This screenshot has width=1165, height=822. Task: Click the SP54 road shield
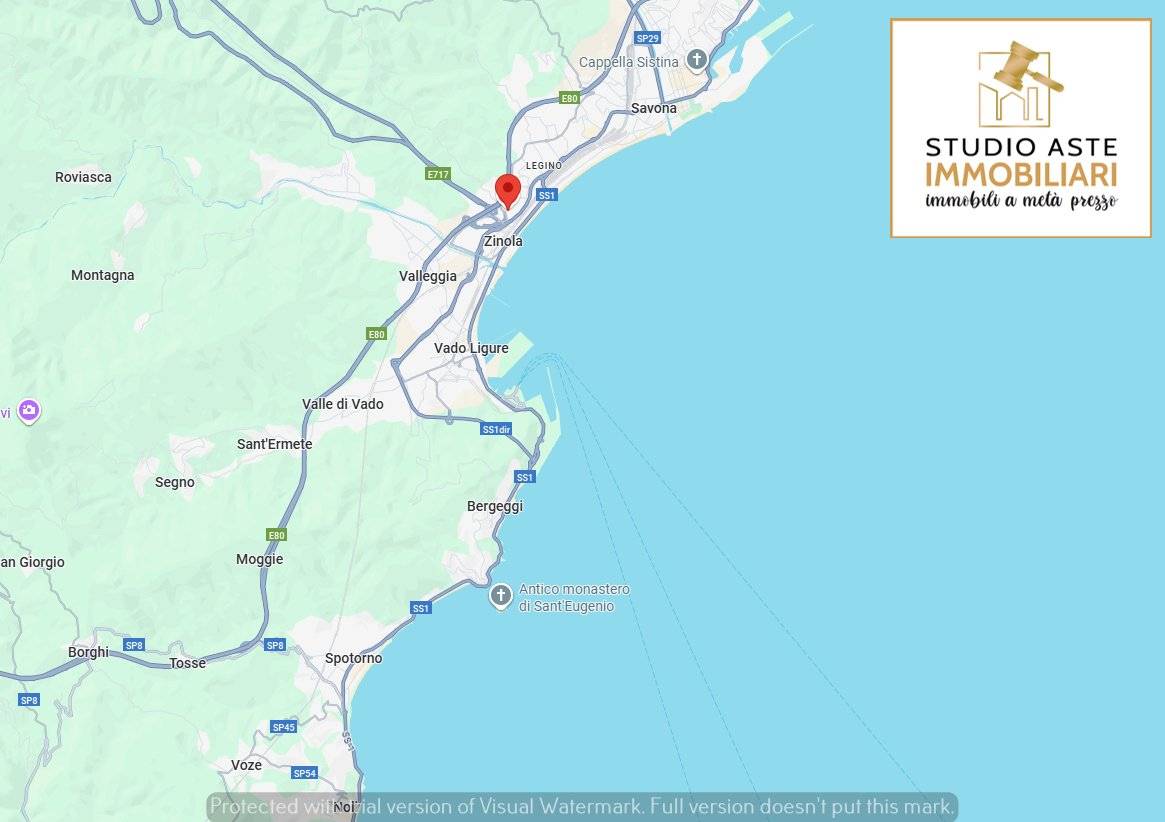point(305,773)
